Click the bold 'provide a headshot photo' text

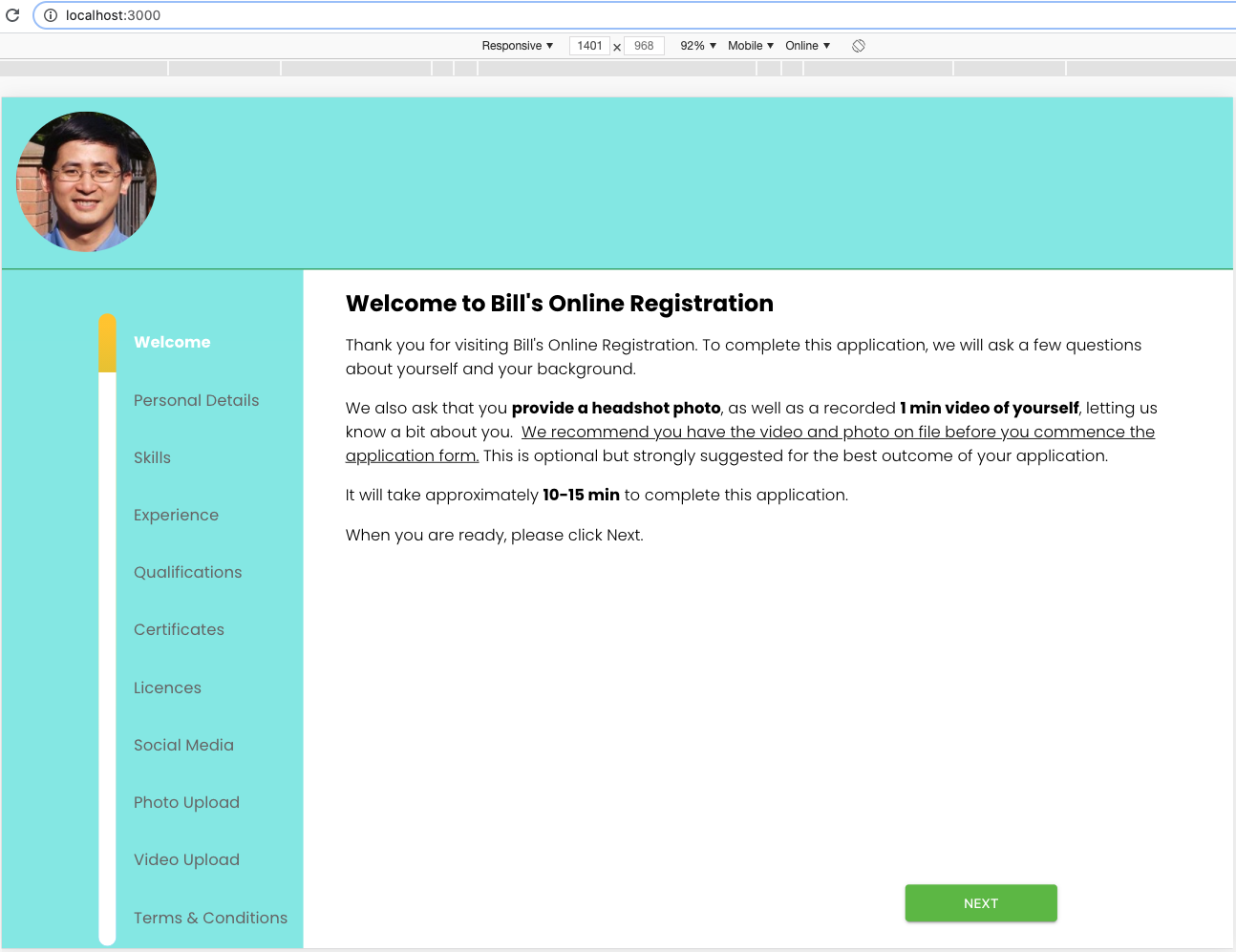[616, 408]
